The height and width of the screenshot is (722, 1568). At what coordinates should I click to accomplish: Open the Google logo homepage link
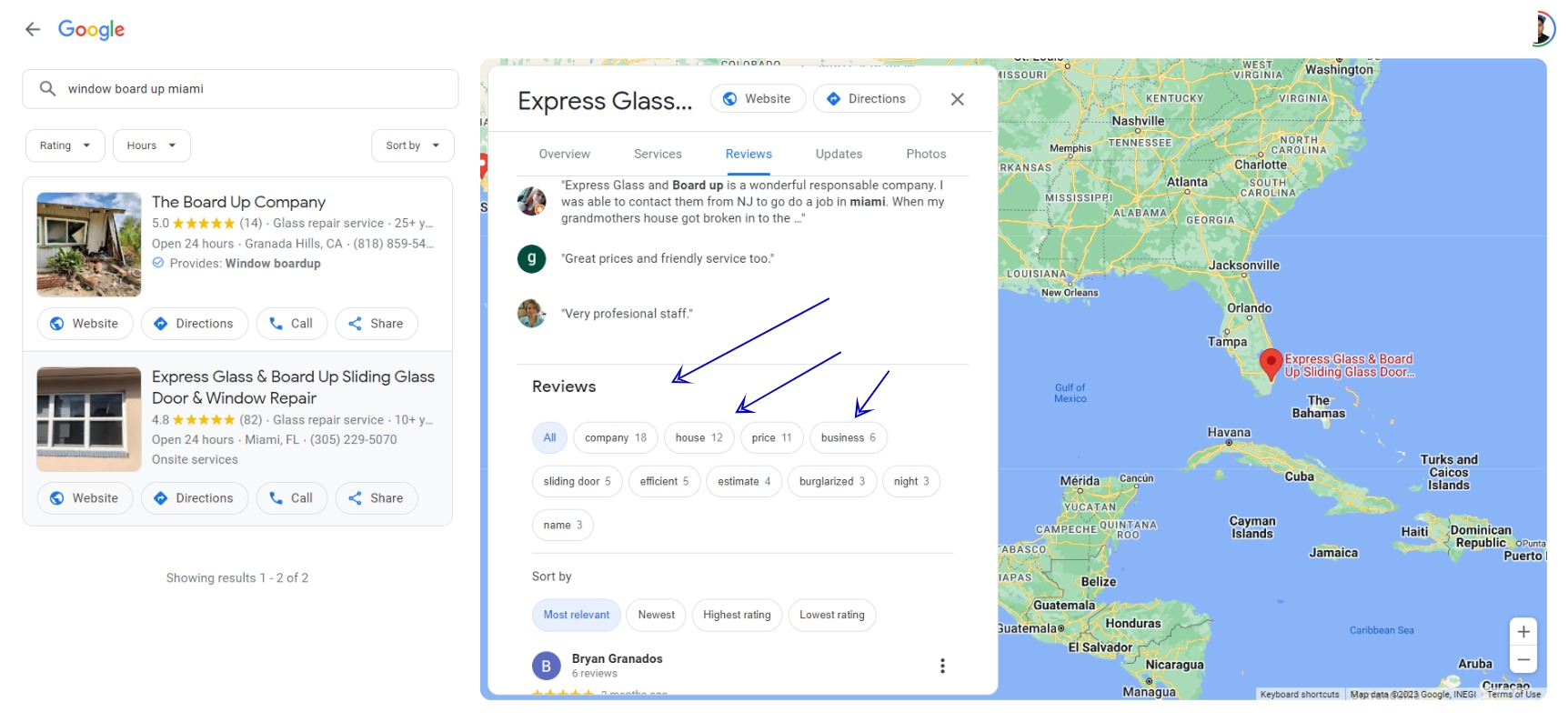[91, 29]
